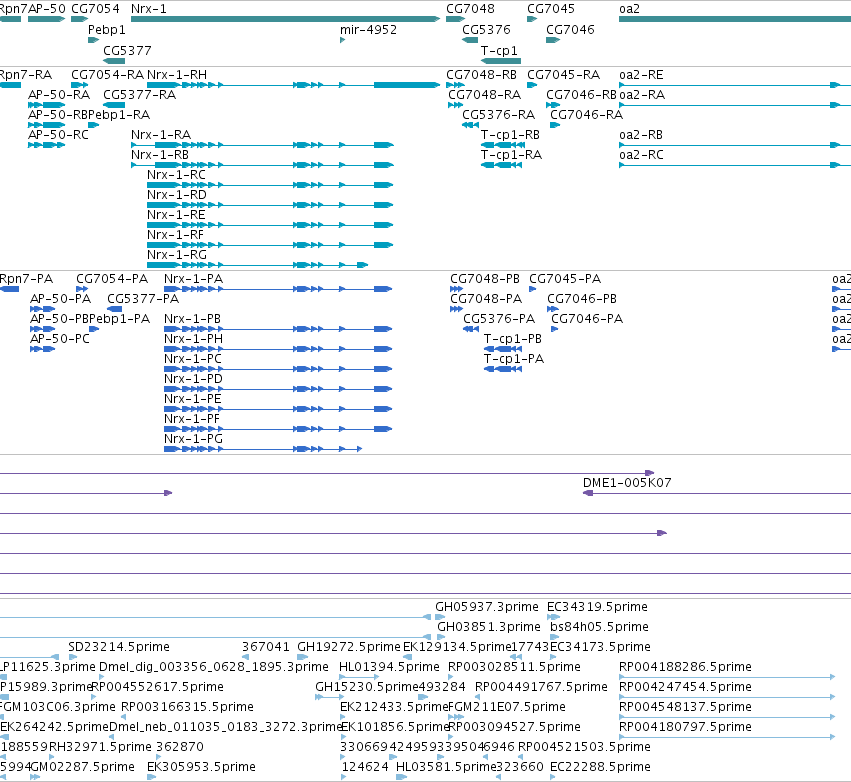This screenshot has width=851, height=782.
Task: Select the bs84h05.5prime EST label
Action: pyautogui.click(x=599, y=627)
